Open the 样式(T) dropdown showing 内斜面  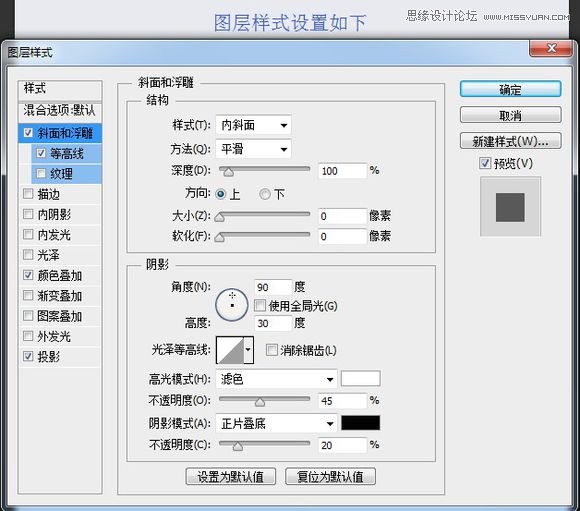(253, 125)
